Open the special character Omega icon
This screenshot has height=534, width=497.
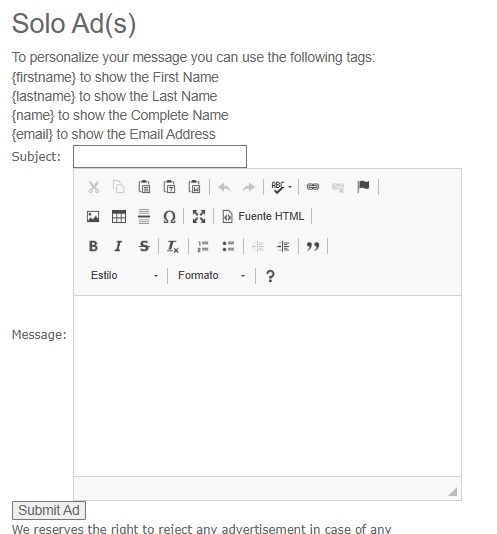(x=169, y=217)
